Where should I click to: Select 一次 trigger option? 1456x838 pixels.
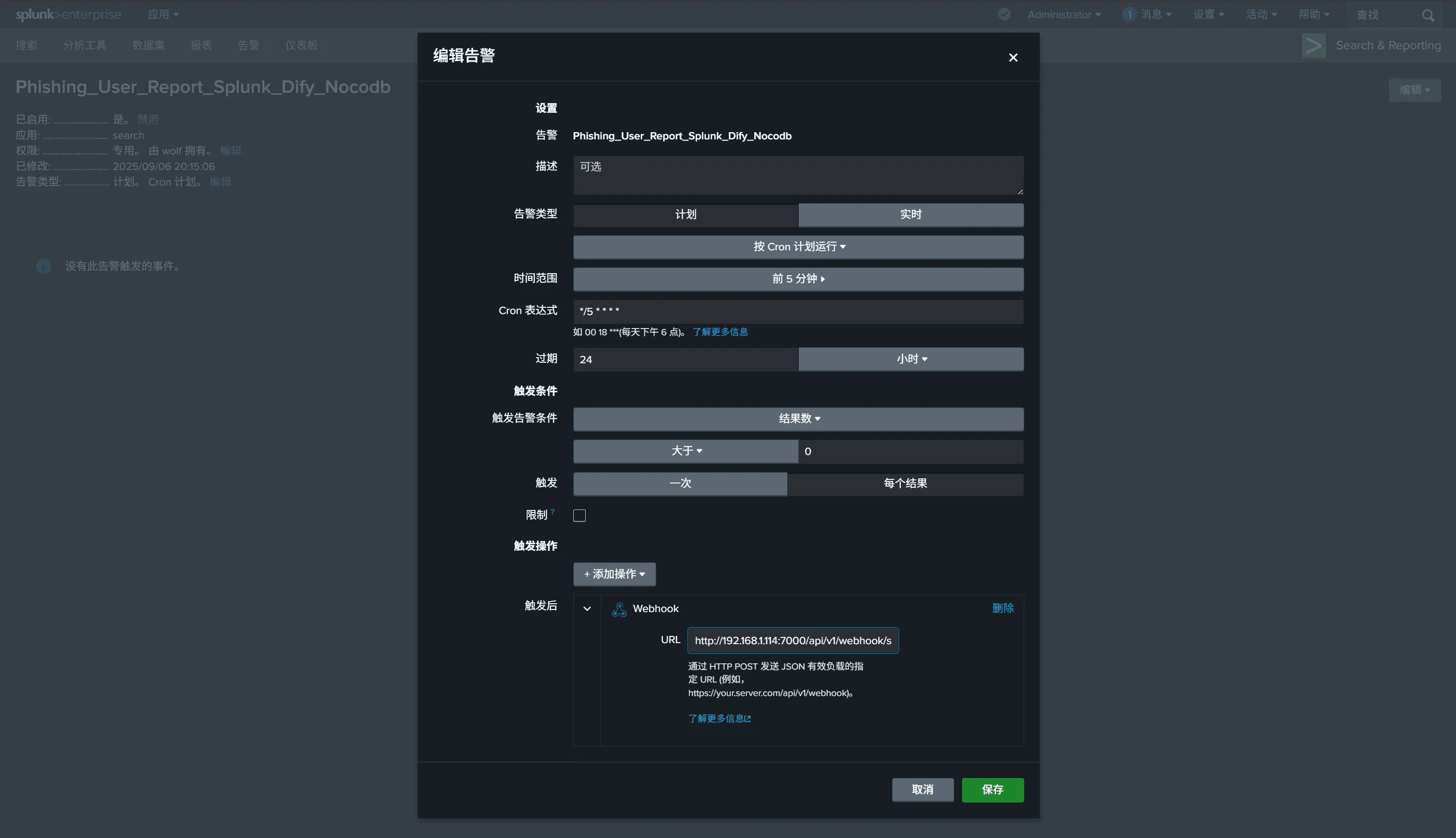point(680,484)
